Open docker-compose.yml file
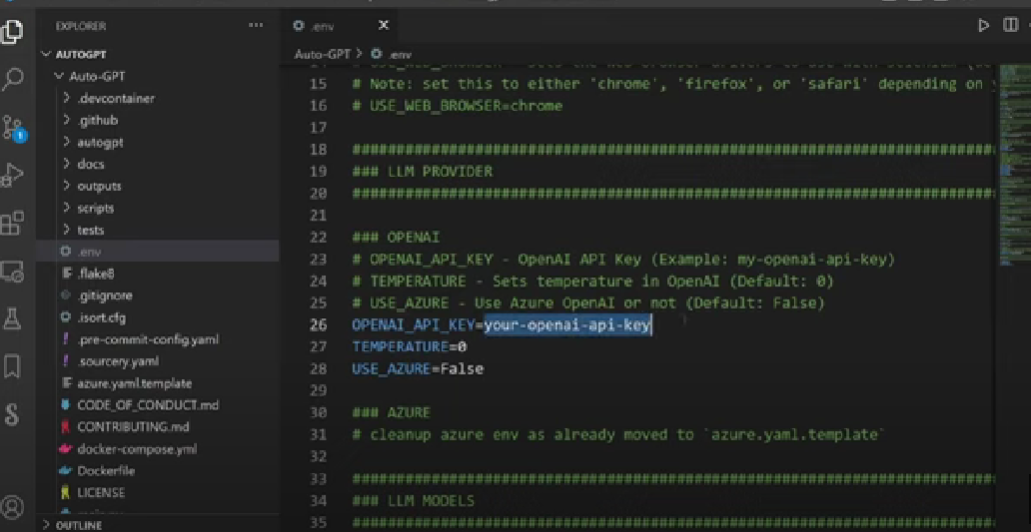 [137, 449]
